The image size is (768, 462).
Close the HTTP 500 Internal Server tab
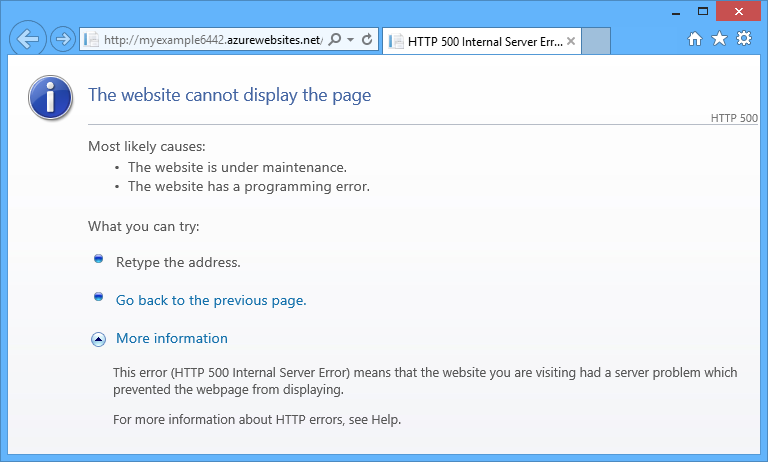coord(571,41)
